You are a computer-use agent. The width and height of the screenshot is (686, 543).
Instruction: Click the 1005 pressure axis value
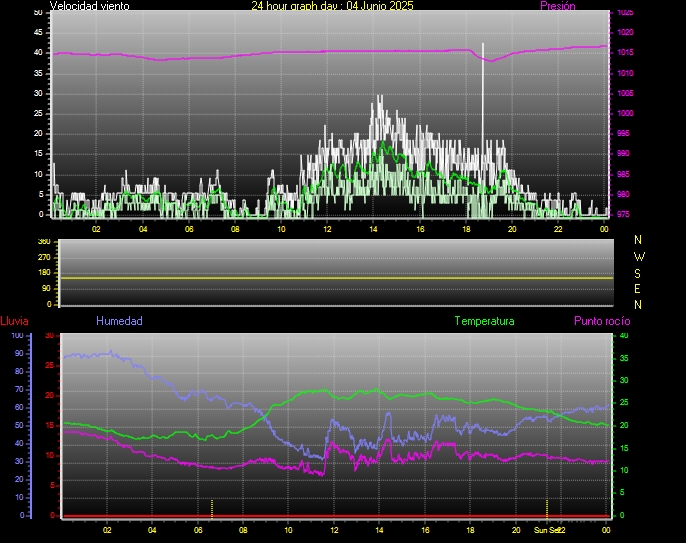(625, 93)
